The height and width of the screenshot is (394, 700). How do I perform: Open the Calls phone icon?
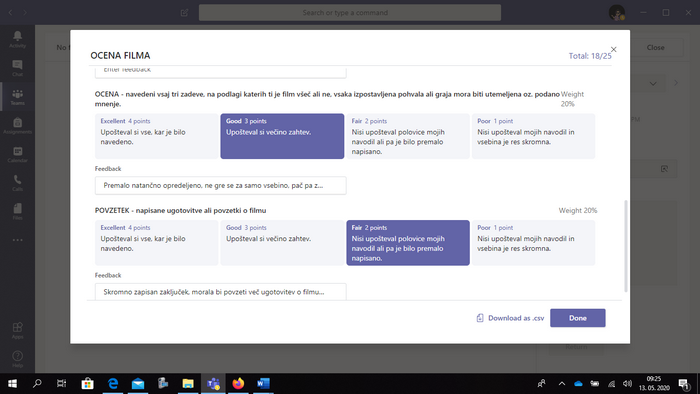click(17, 183)
